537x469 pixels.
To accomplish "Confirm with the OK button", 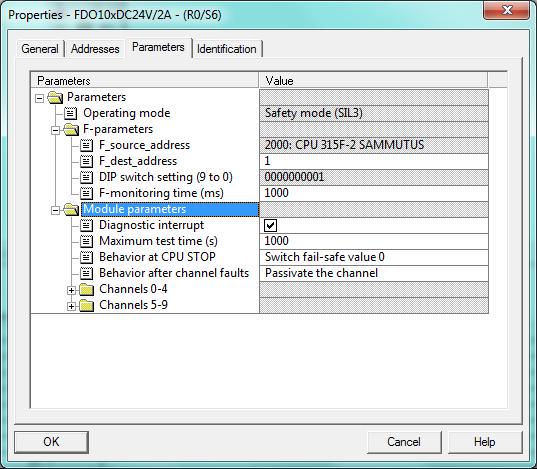I will [51, 442].
